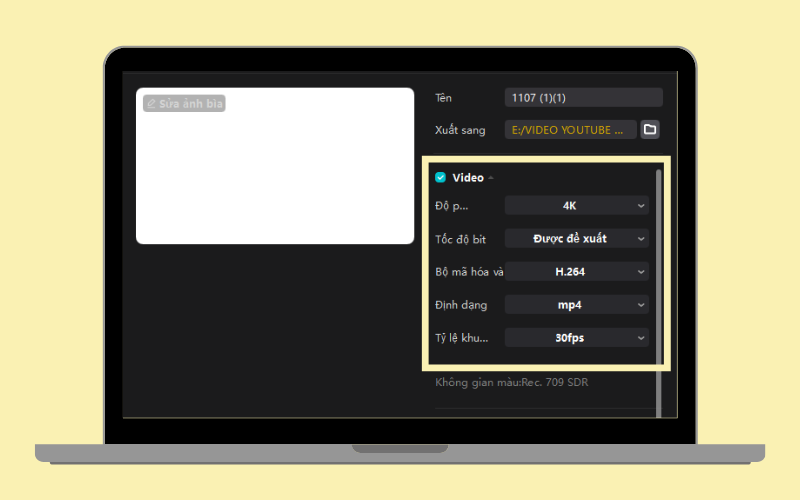
Task: Open the mp4 format dropdown
Action: (577, 305)
